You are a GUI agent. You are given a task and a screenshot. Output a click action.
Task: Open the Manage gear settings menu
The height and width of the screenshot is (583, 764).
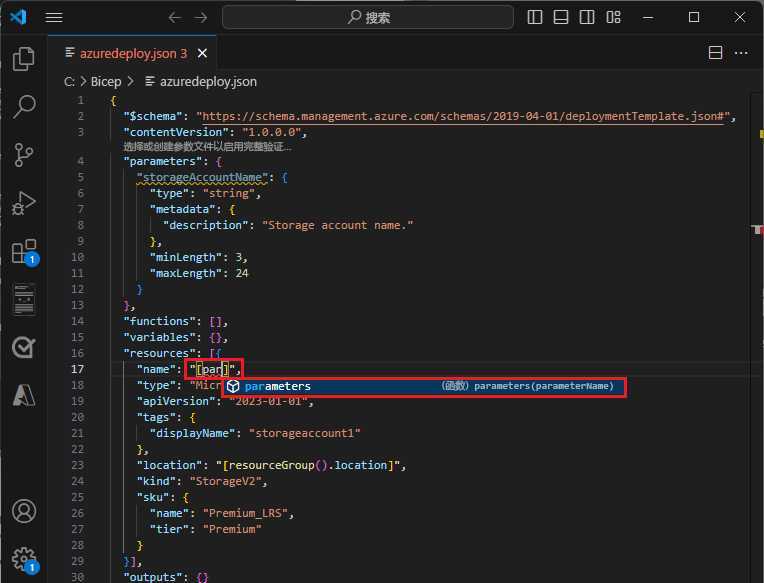click(24, 560)
